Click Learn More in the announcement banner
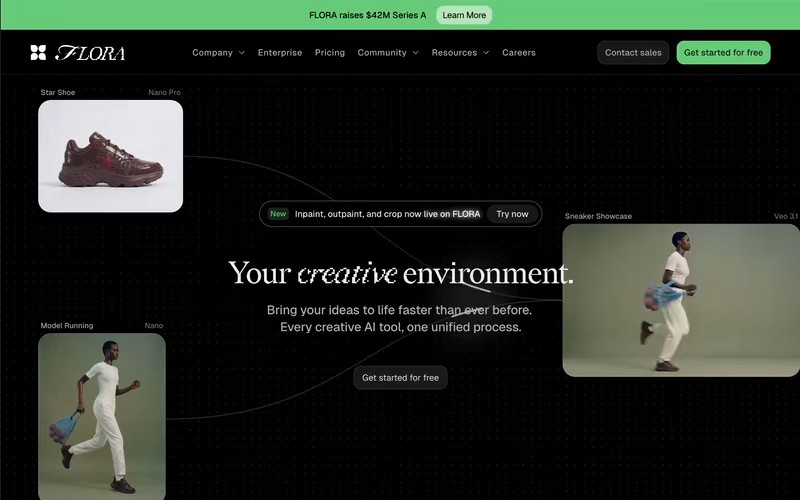The width and height of the screenshot is (800, 500). 464,15
